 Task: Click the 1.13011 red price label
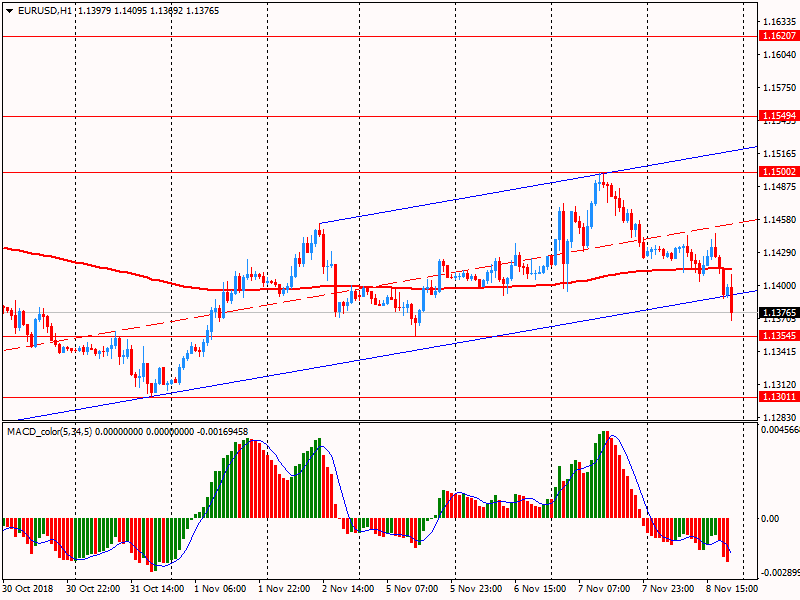point(777,397)
